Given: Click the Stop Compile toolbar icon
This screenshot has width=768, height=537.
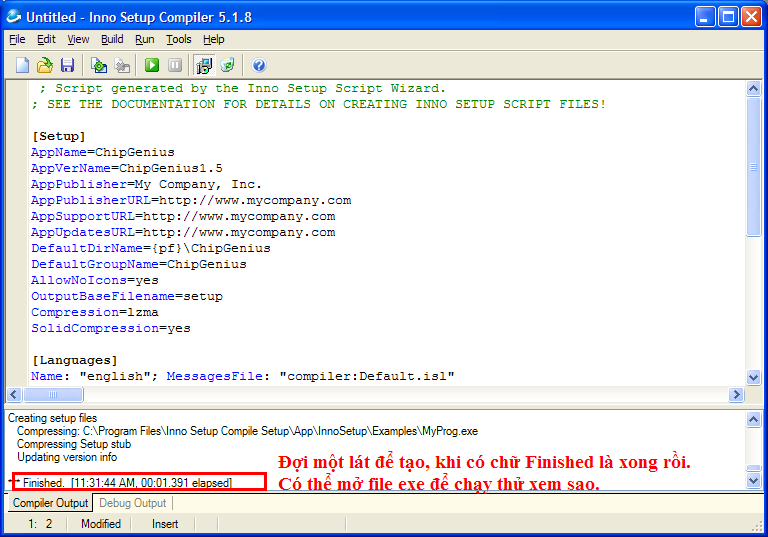Looking at the screenshot, I should [122, 65].
